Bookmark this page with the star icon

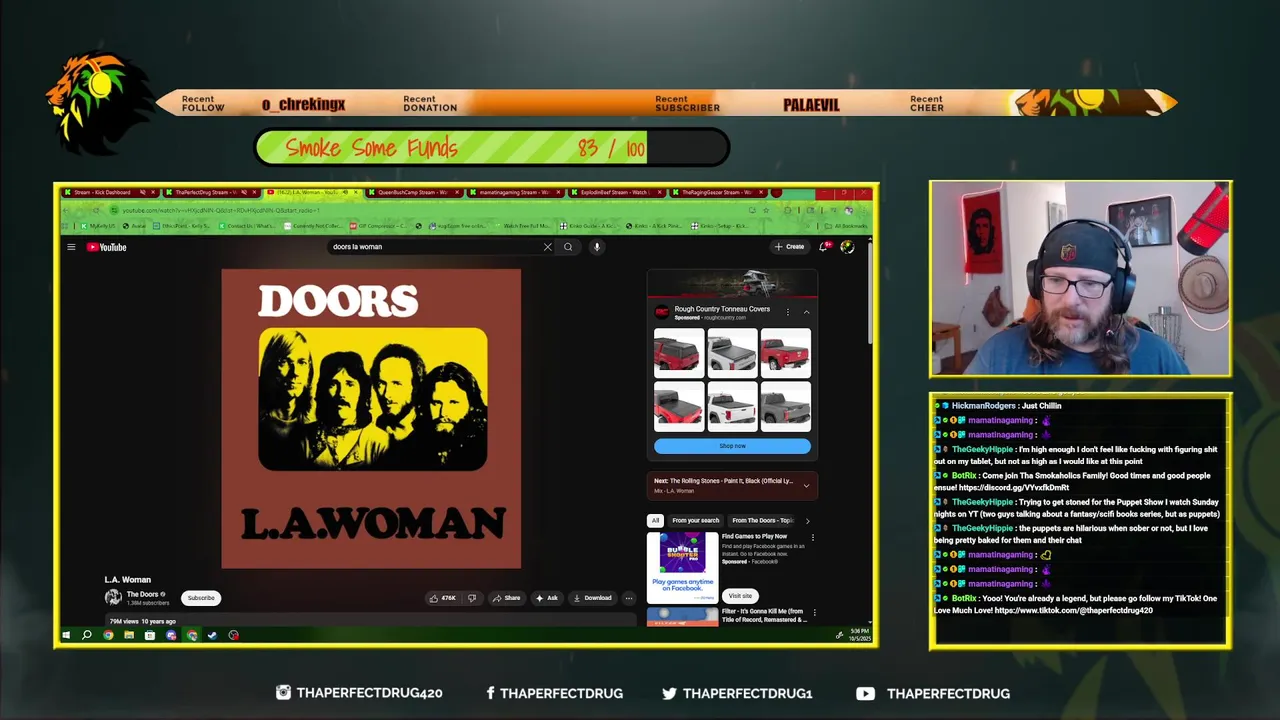[766, 210]
